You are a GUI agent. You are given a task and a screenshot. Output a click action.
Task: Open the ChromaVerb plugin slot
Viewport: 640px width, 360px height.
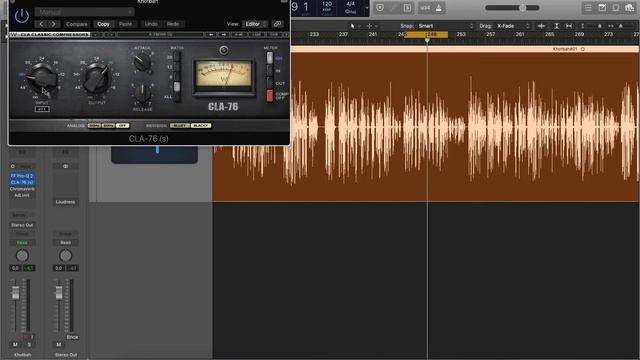22,189
